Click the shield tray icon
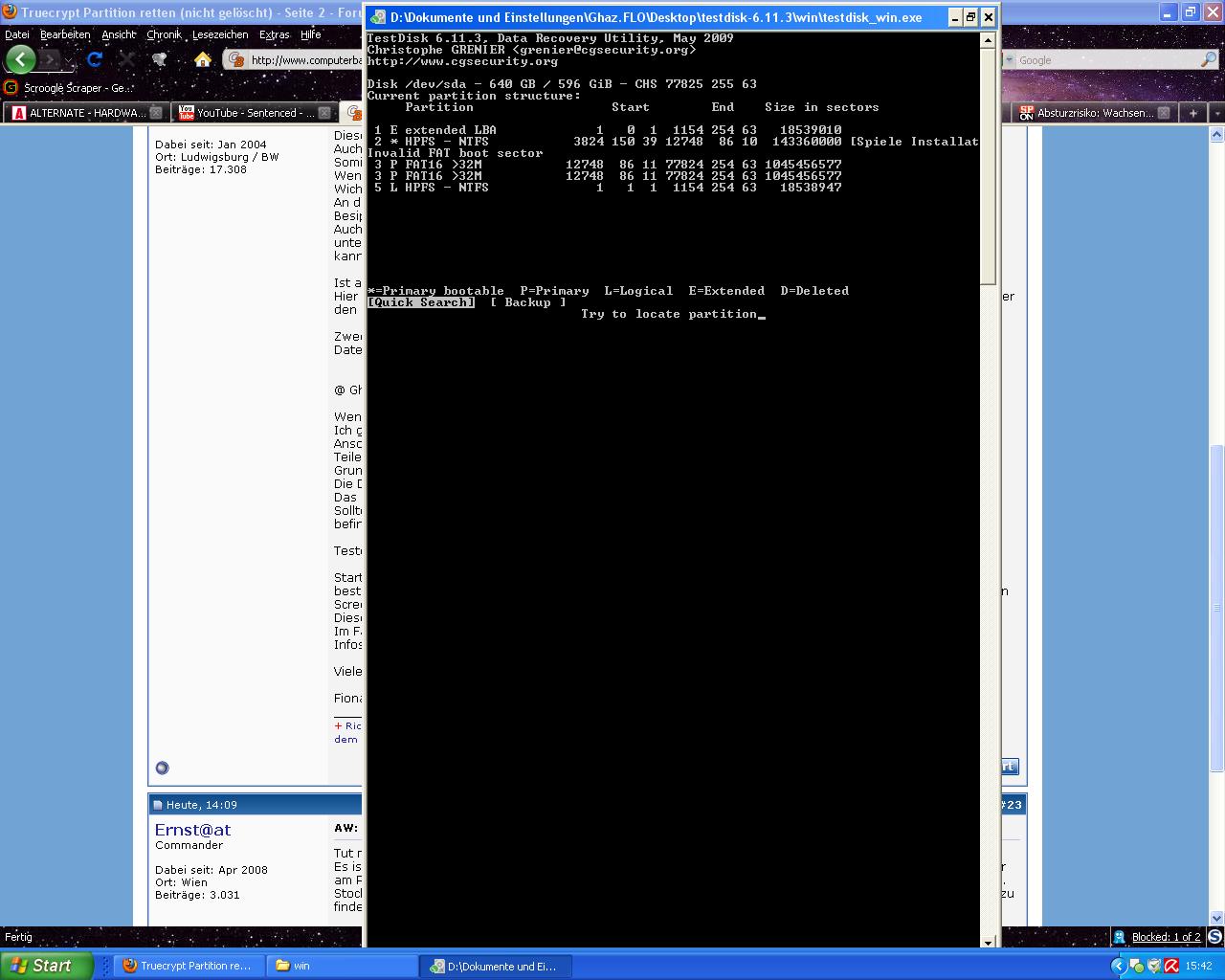1225x980 pixels. pyautogui.click(x=1153, y=966)
